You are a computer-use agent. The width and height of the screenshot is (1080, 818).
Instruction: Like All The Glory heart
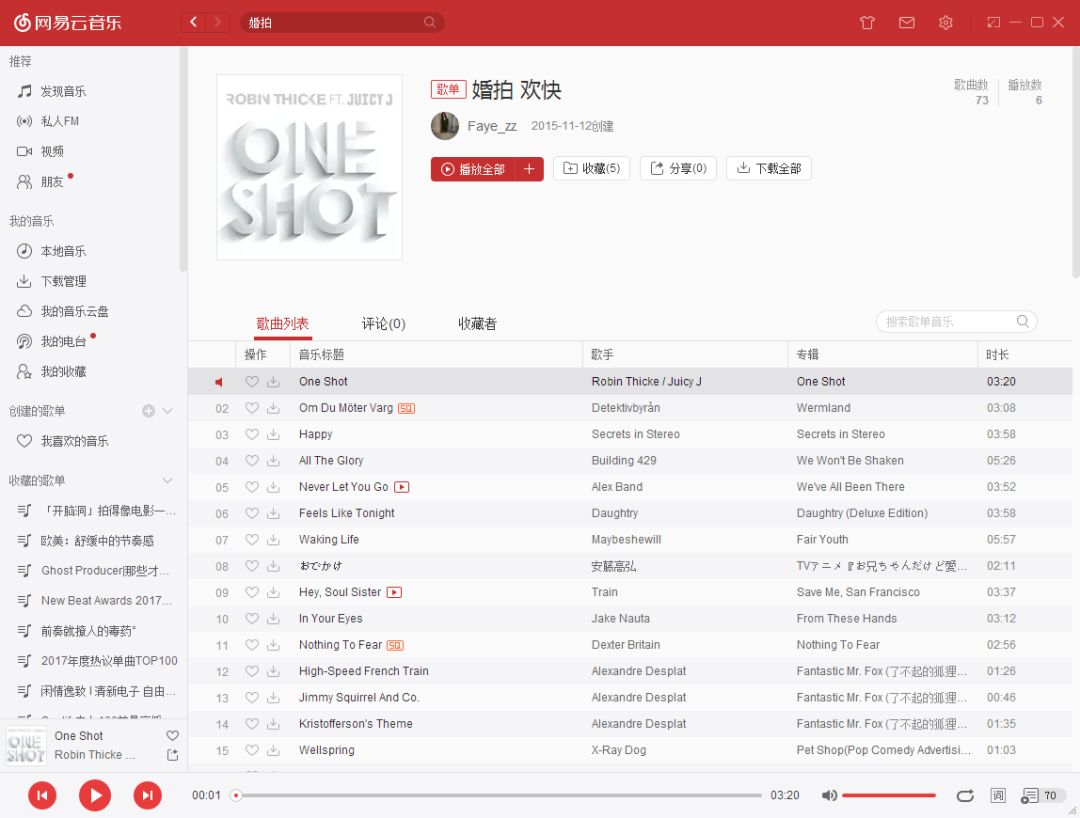[252, 461]
